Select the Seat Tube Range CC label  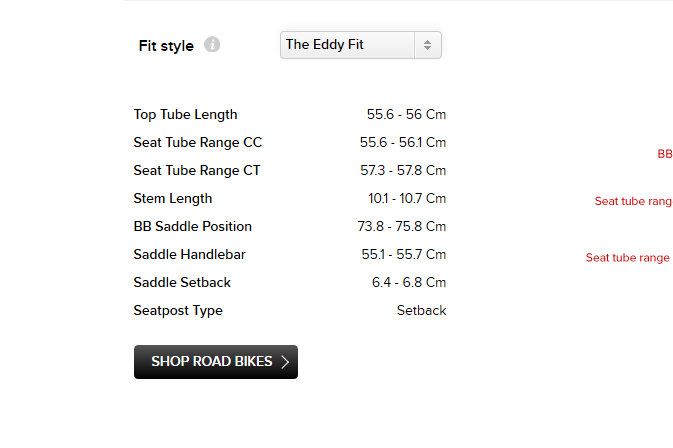point(197,143)
